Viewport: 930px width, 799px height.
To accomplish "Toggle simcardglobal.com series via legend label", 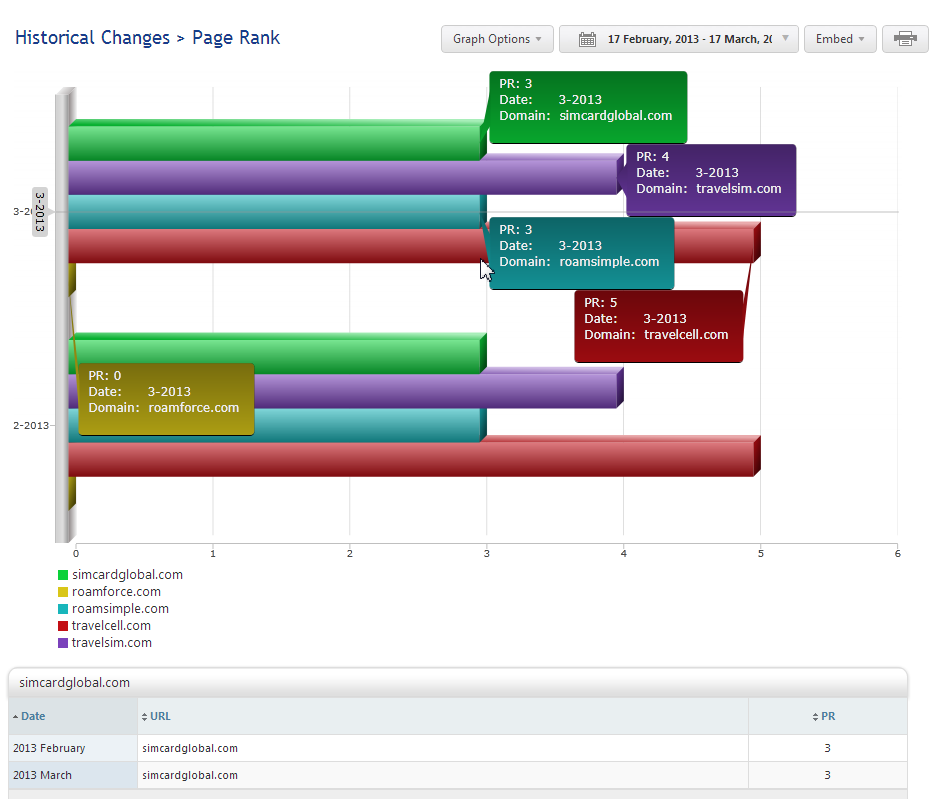I will pyautogui.click(x=127, y=575).
